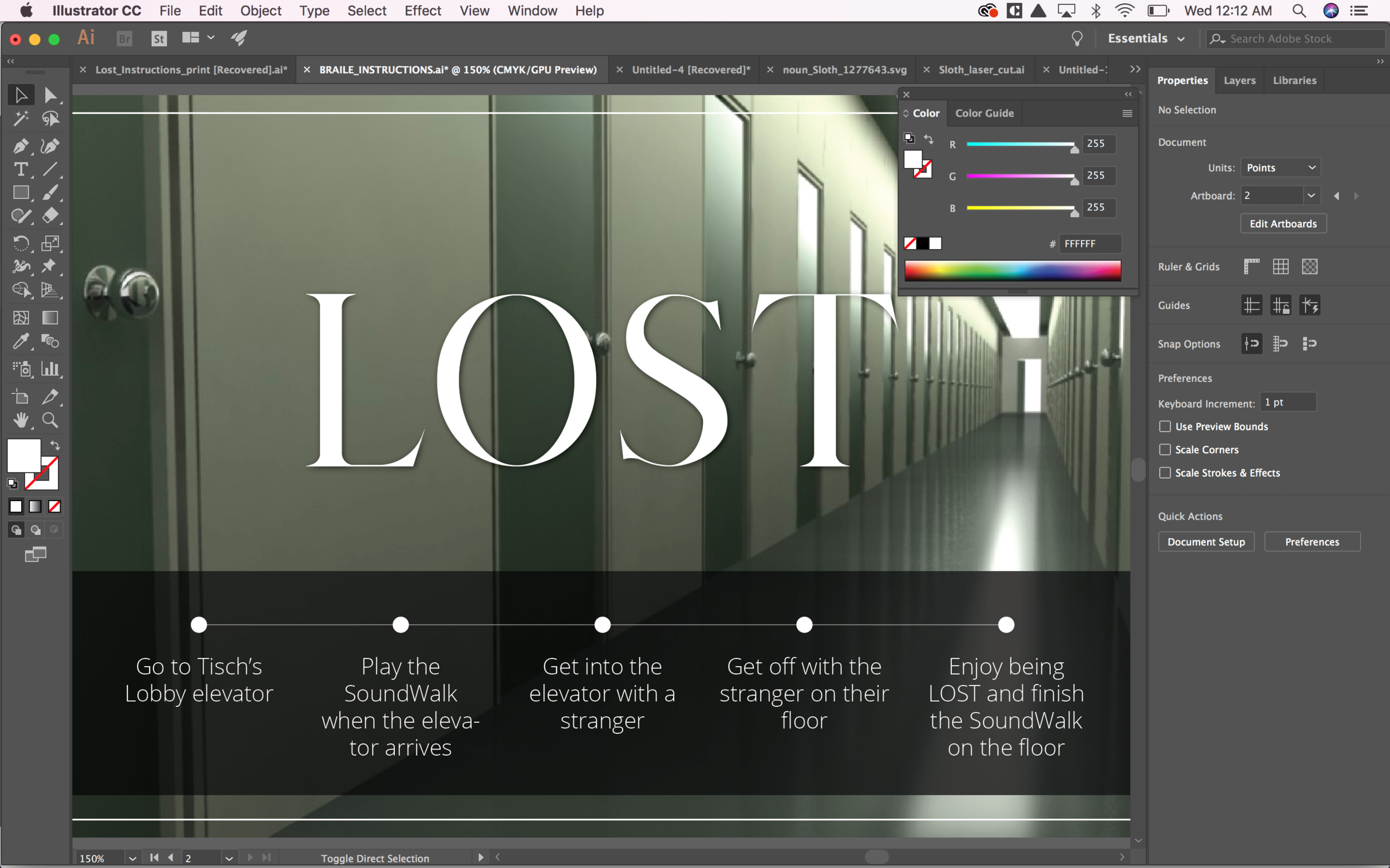
Task: Swap fill and stroke in Color panel
Action: [929, 139]
